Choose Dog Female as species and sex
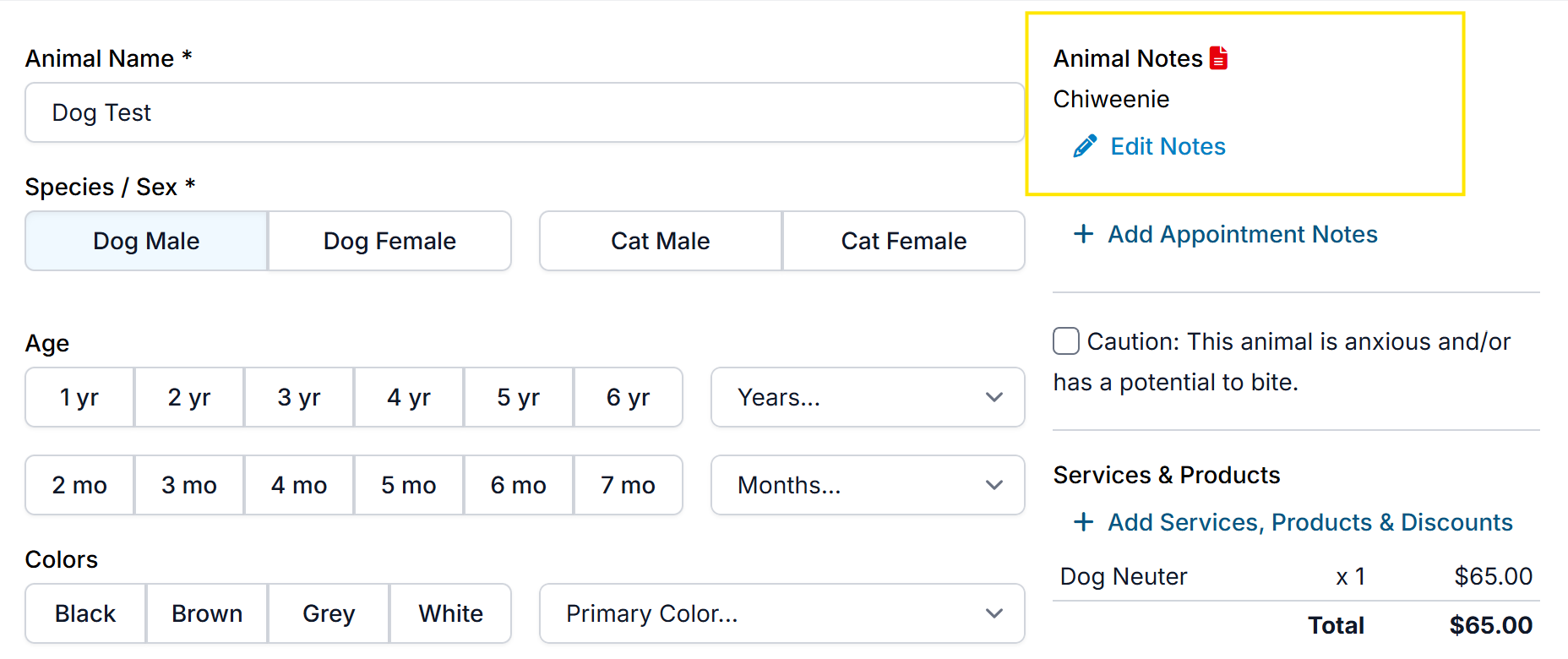 389,241
